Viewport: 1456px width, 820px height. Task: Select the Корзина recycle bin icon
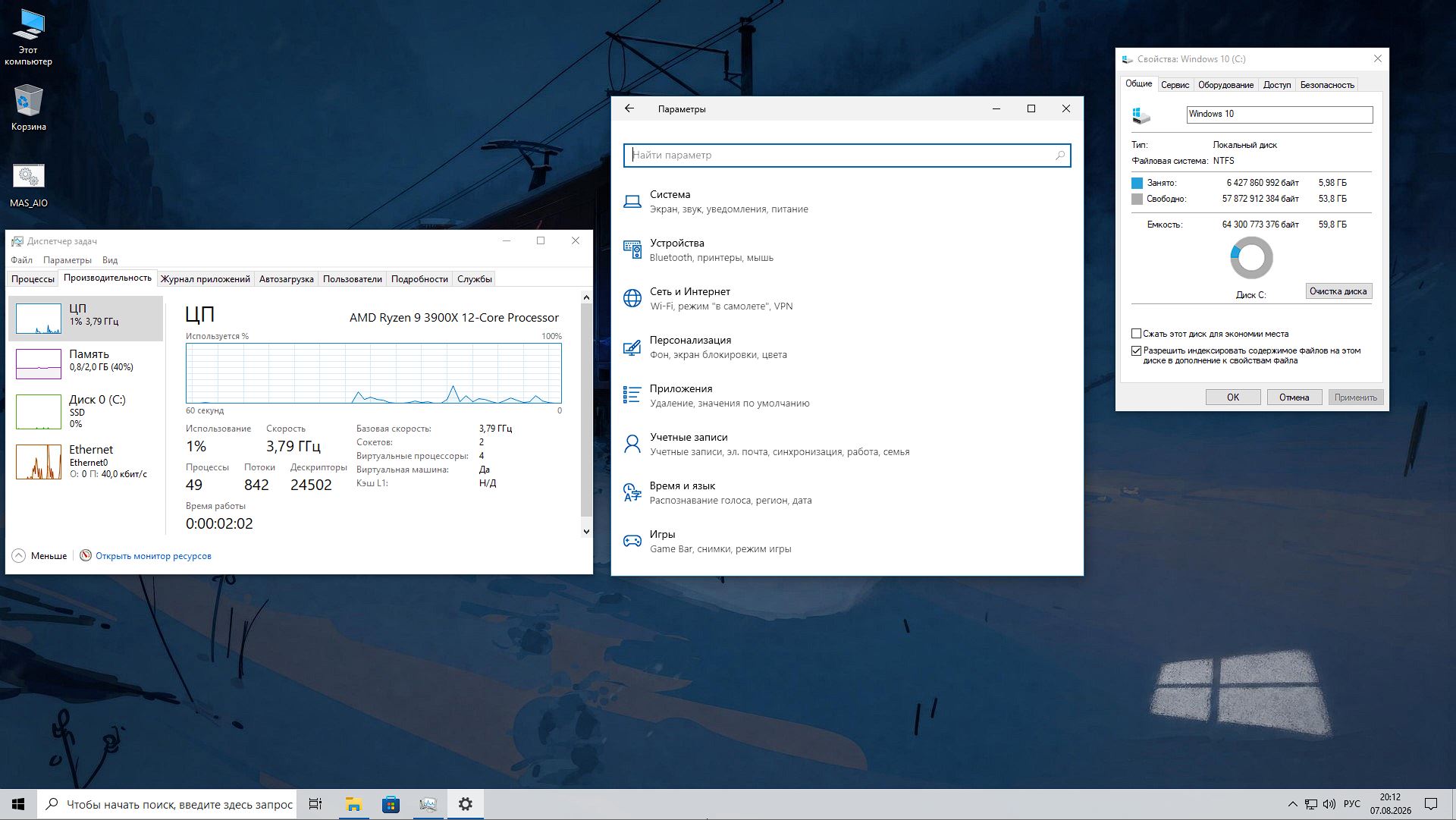tap(28, 107)
